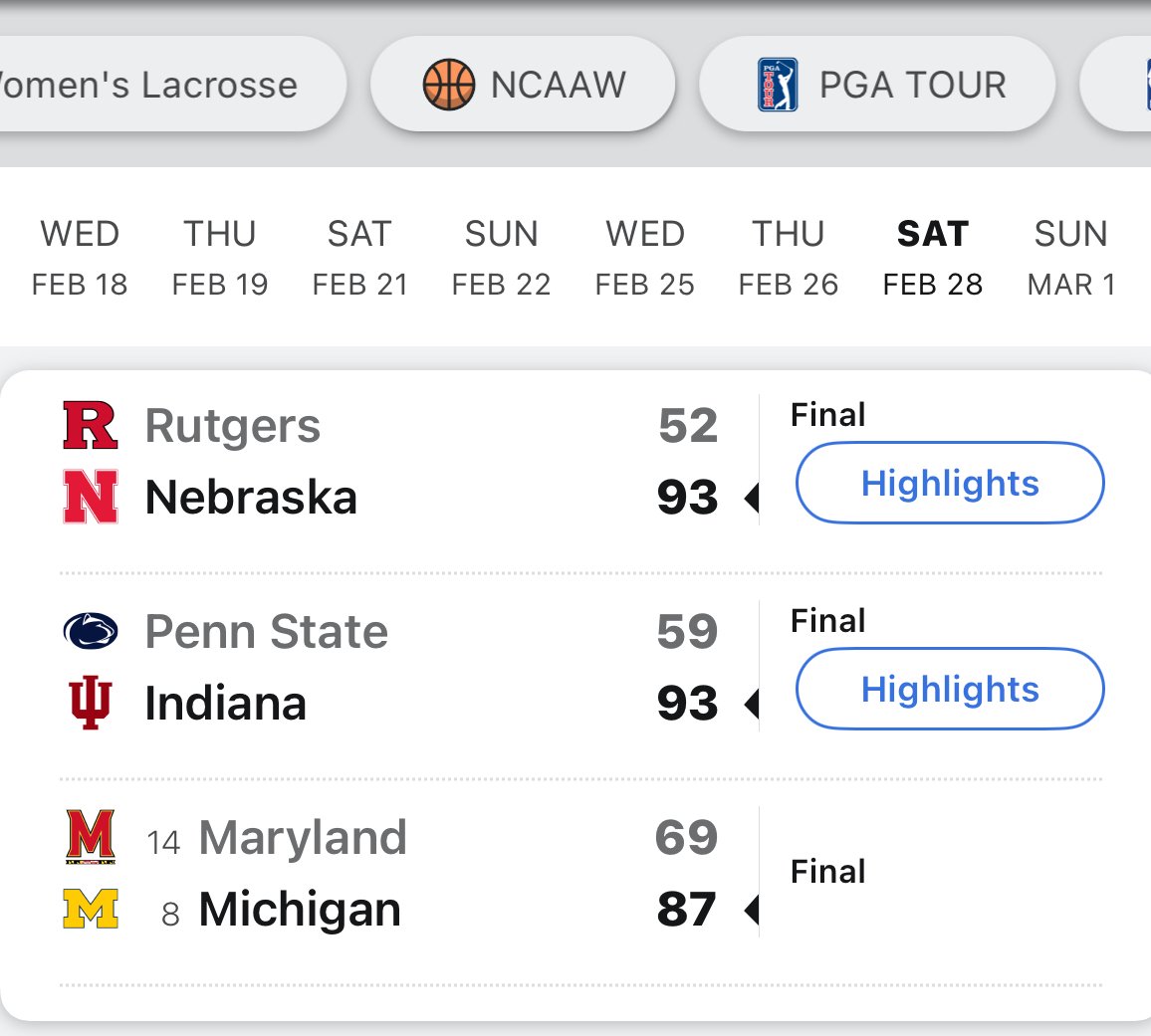Viewport: 1151px width, 1036px height.
Task: Choose the Thu Feb 26 date
Action: (x=789, y=259)
